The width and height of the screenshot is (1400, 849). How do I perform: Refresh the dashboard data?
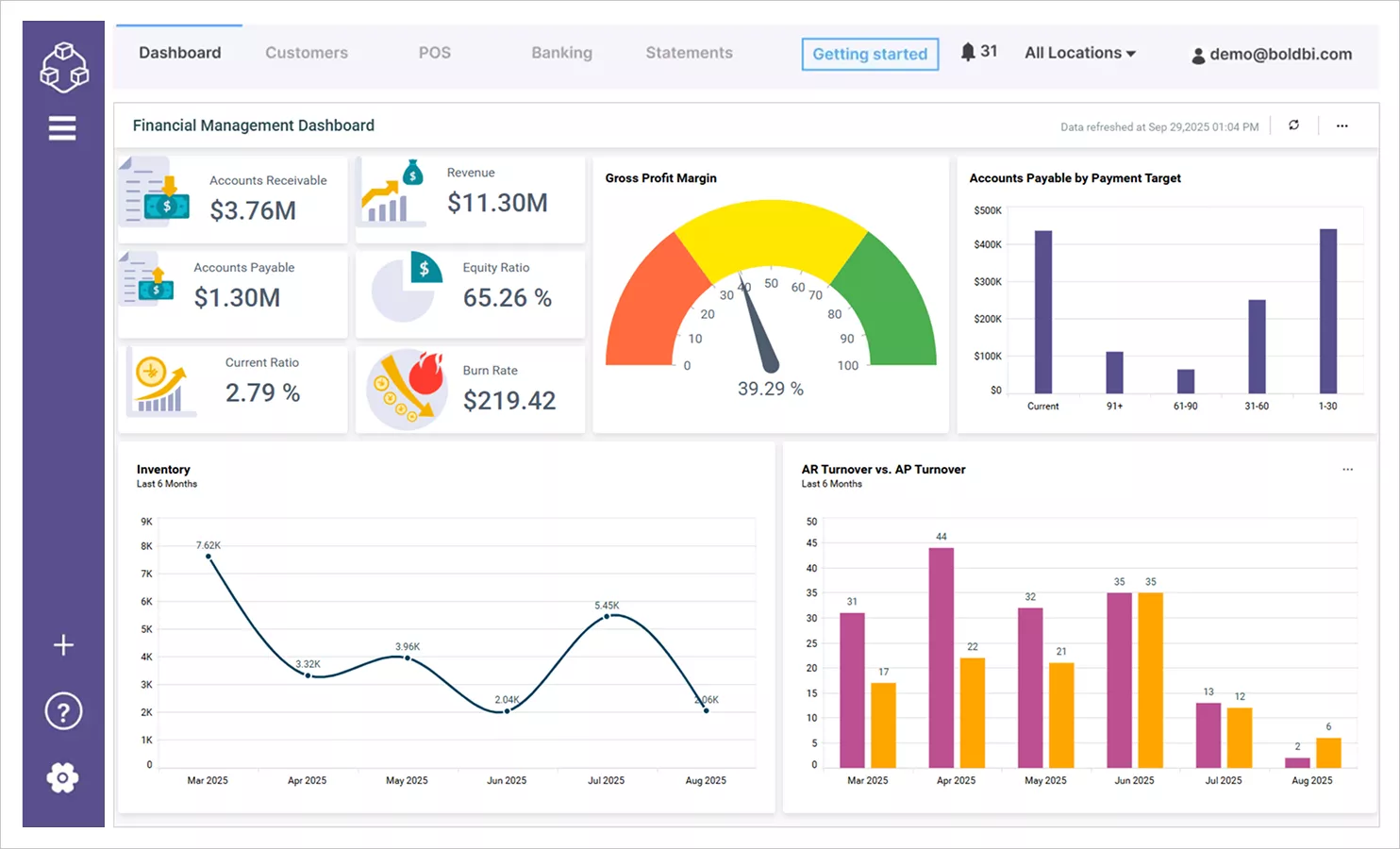[x=1293, y=125]
